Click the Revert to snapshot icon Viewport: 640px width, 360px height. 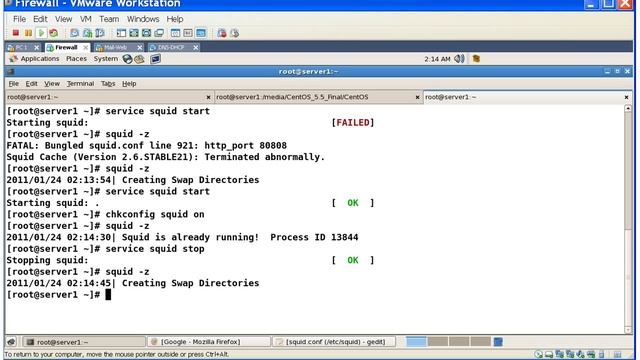pos(87,33)
